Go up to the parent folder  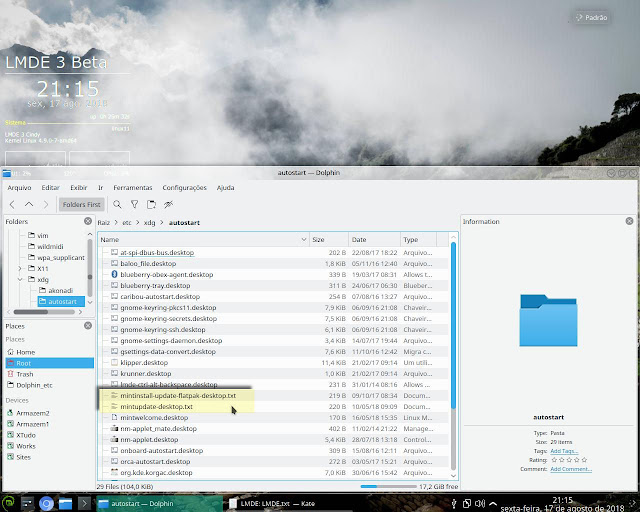click(x=29, y=205)
